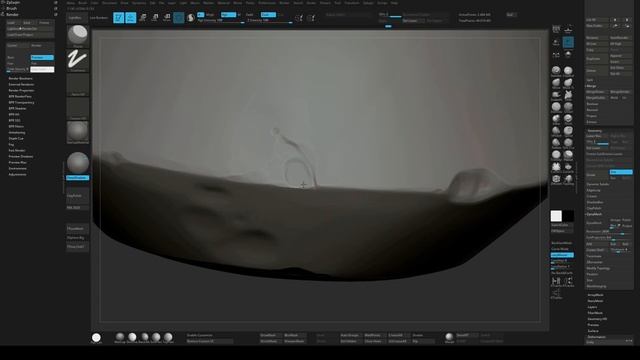The width and height of the screenshot is (640, 360).
Task: Click the Divide geometry button
Action: 597,175
